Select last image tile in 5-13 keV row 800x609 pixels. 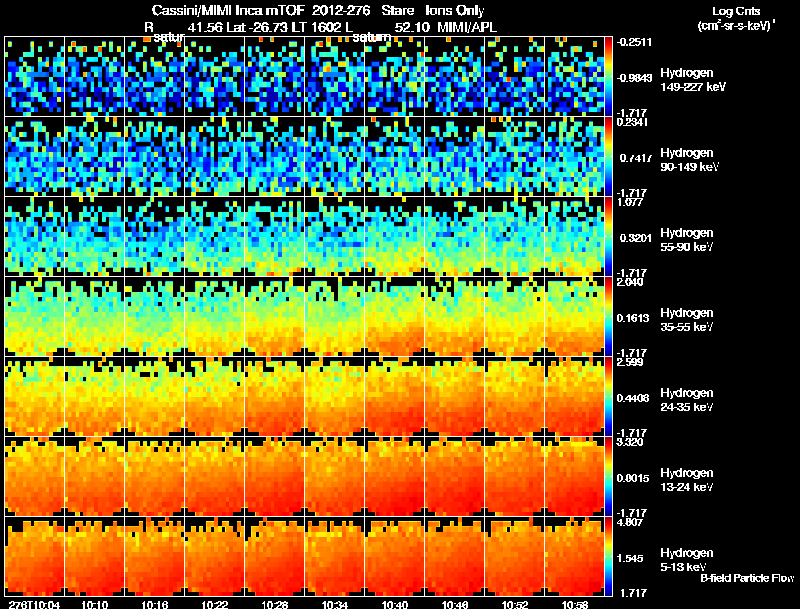pos(574,556)
